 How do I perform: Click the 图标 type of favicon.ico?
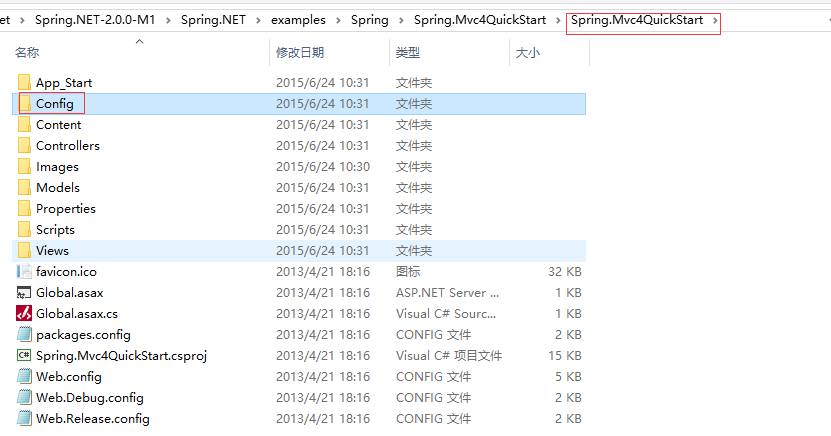[408, 272]
